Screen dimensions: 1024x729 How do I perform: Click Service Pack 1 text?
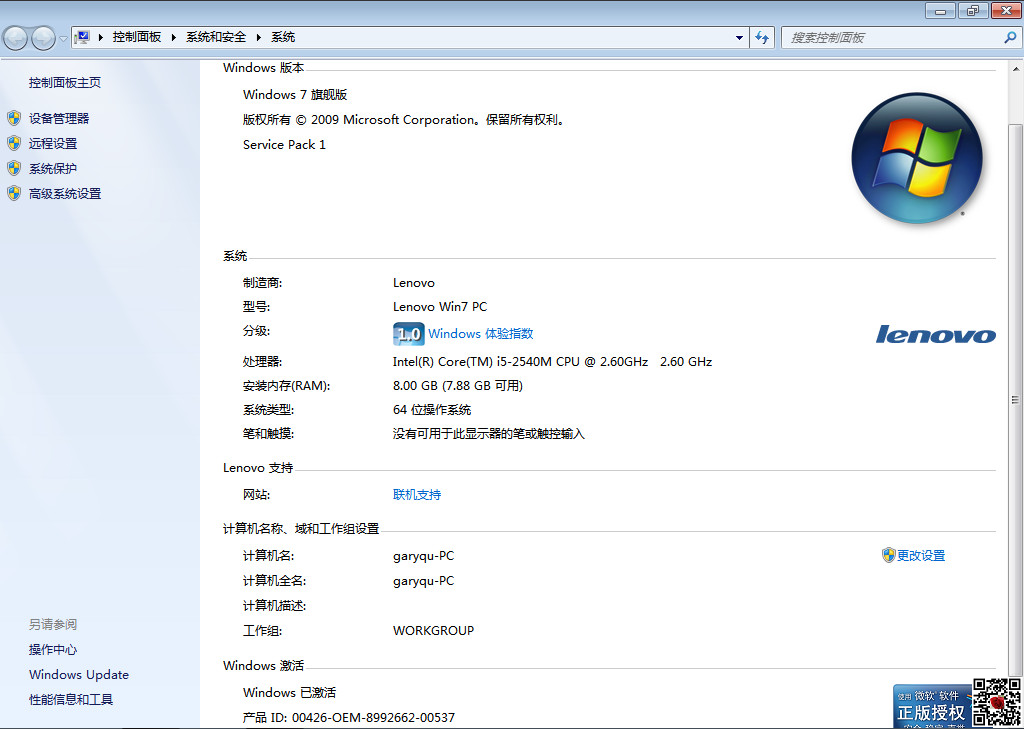(284, 145)
